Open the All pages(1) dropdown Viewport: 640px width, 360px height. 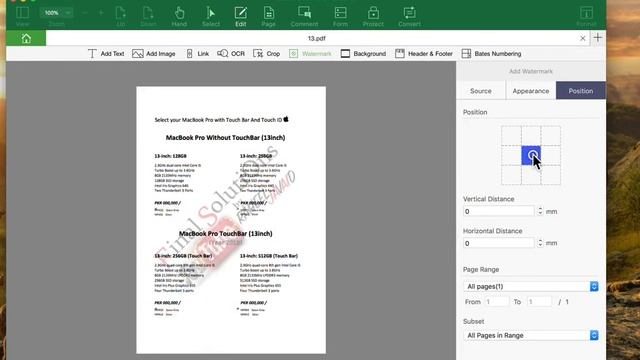click(531, 287)
